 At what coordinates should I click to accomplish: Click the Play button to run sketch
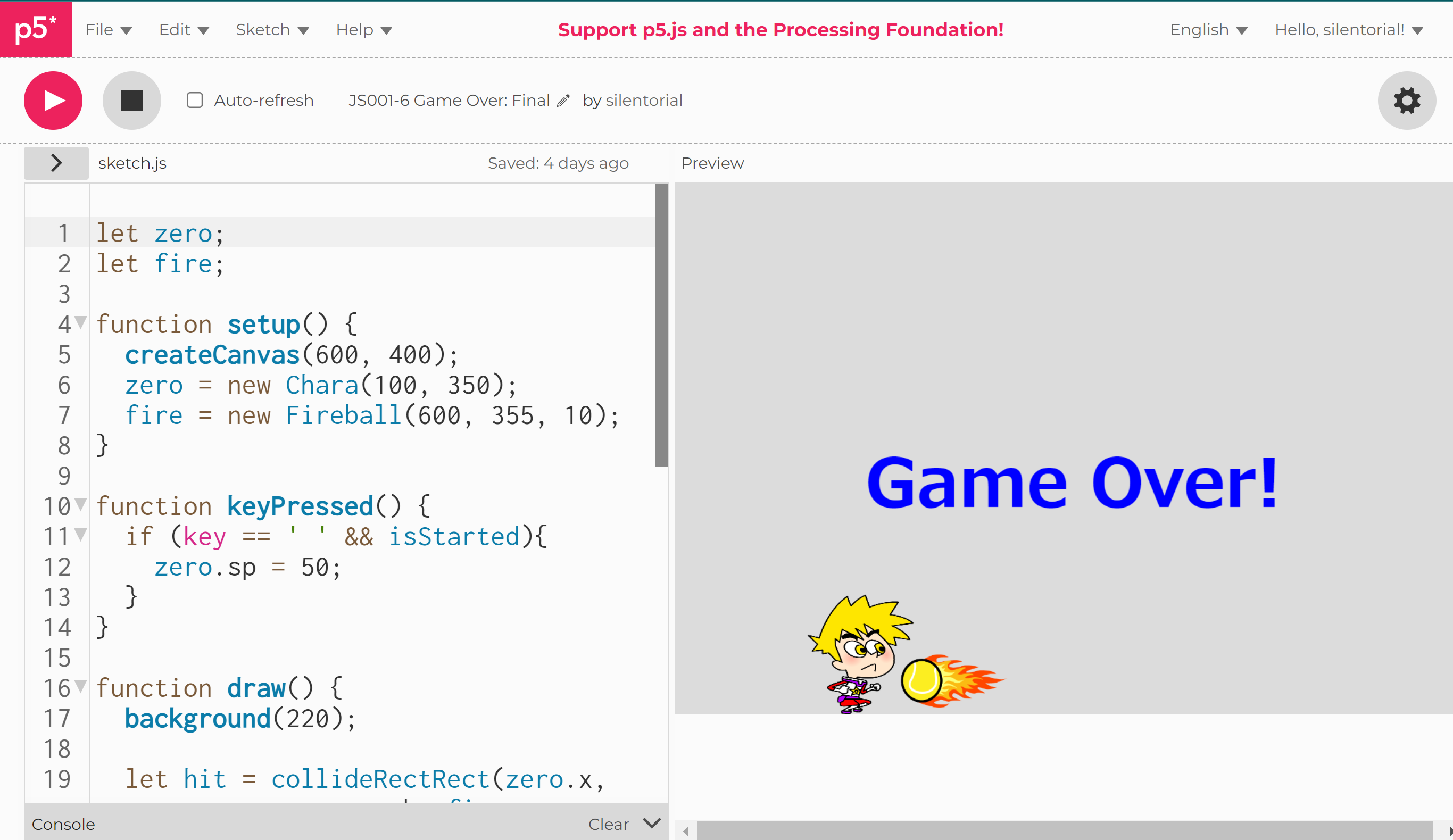[x=53, y=100]
